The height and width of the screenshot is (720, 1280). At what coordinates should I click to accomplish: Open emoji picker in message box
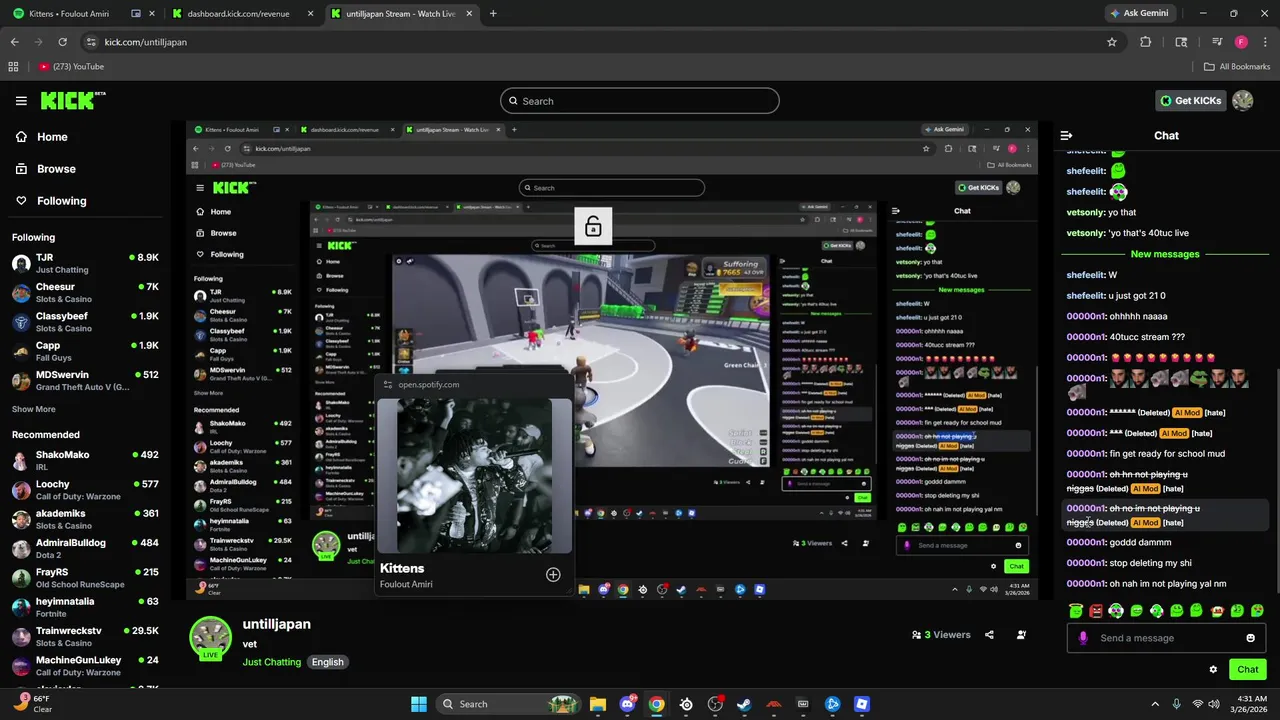point(1250,638)
